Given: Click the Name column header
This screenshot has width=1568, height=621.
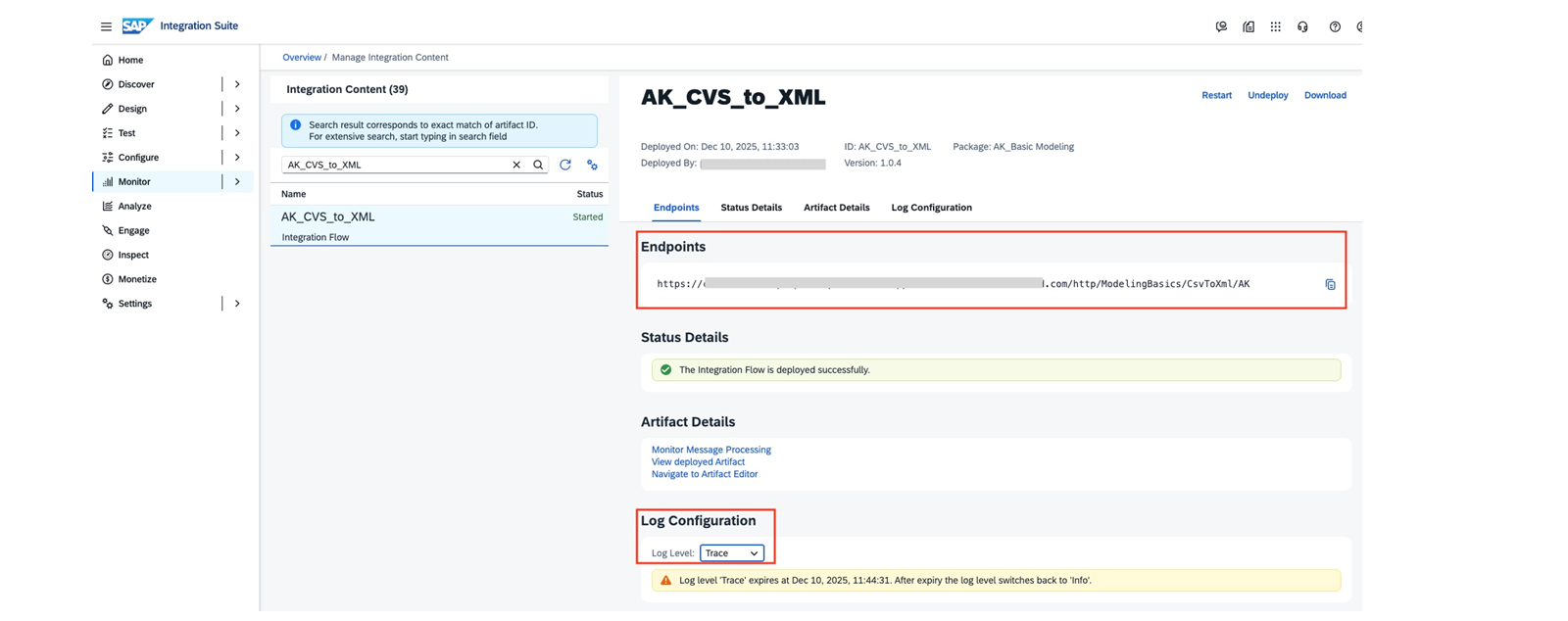Looking at the screenshot, I should (293, 194).
